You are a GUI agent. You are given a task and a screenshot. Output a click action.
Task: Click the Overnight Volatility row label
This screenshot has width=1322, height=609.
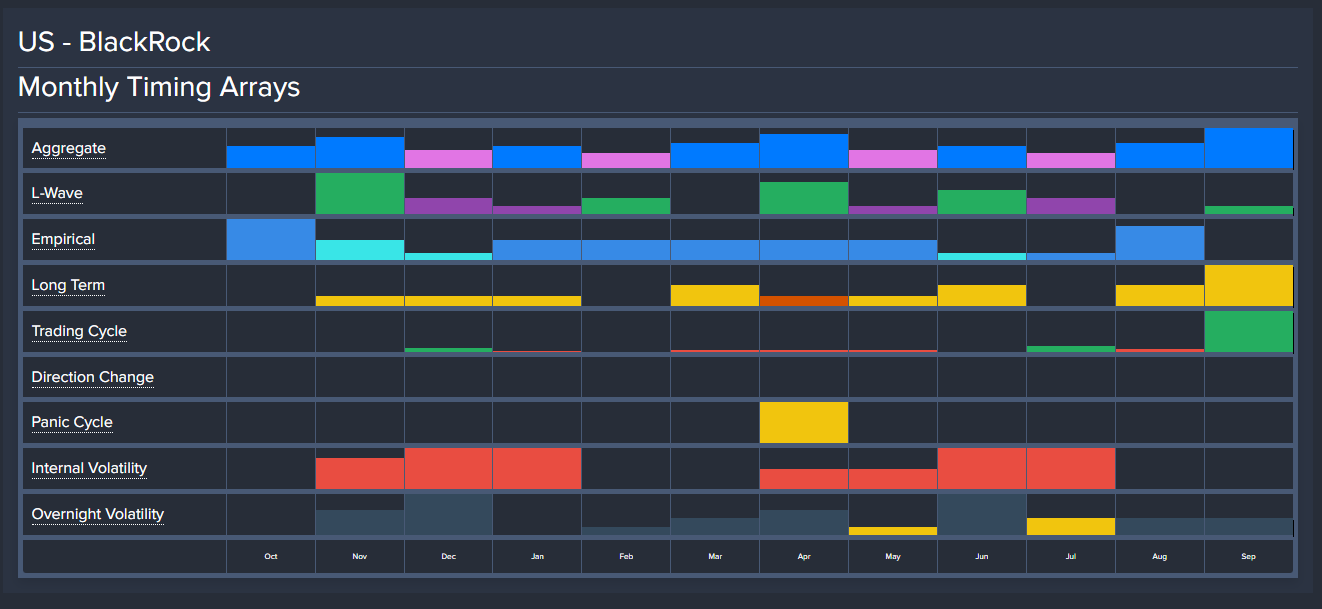coord(97,514)
